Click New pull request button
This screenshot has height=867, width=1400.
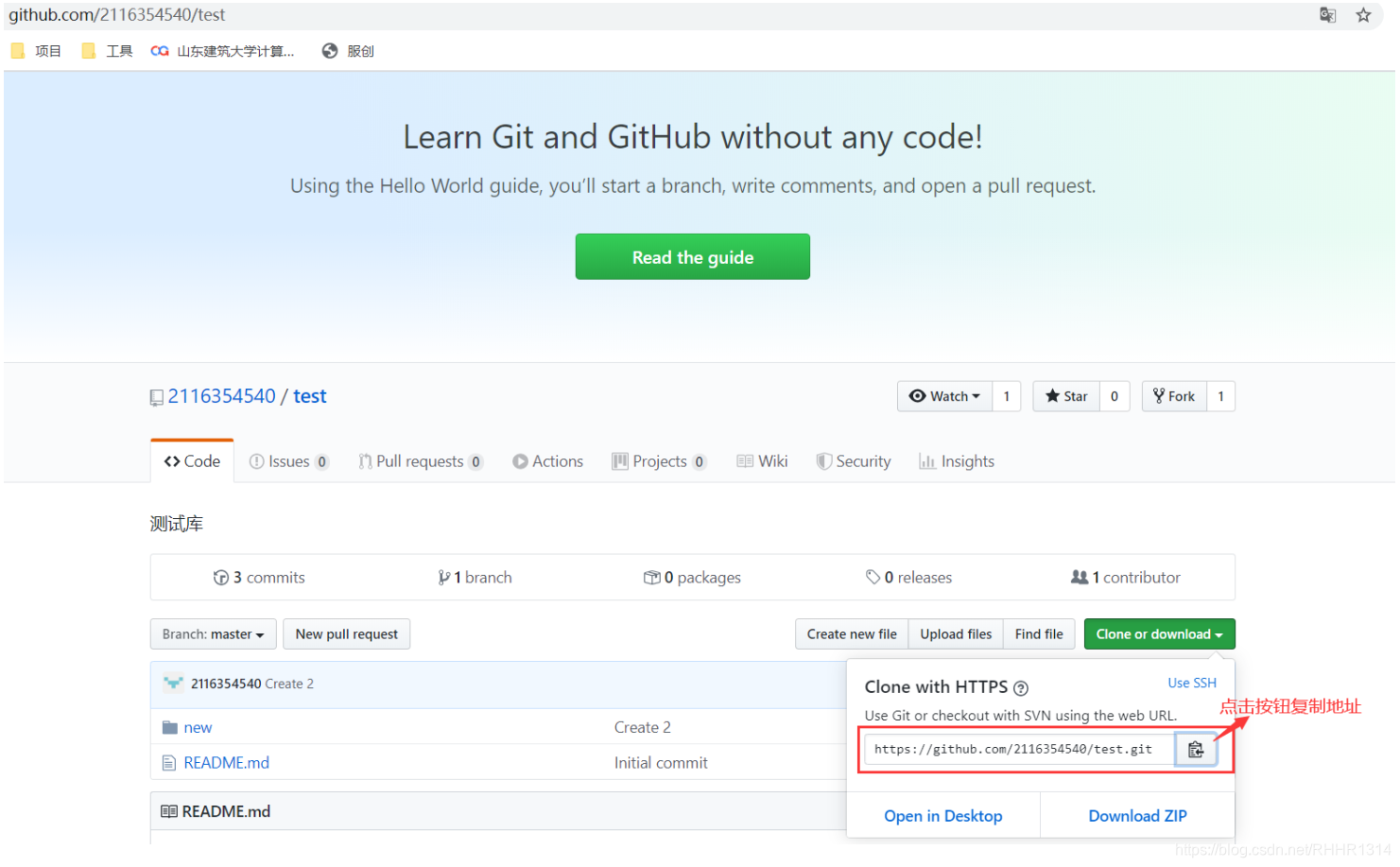(347, 634)
